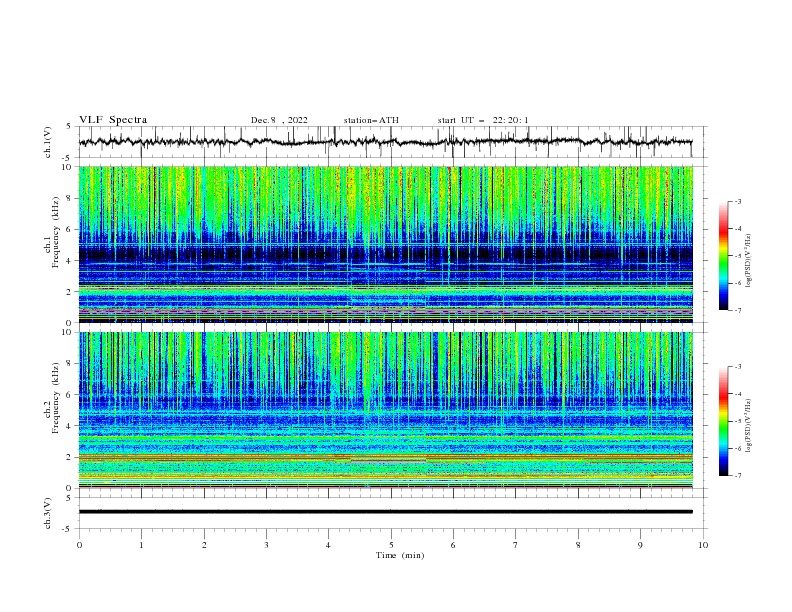This screenshot has height=612, width=792.
Task: Click the "ch.3(V)" axis label
Action: pyautogui.click(x=48, y=513)
